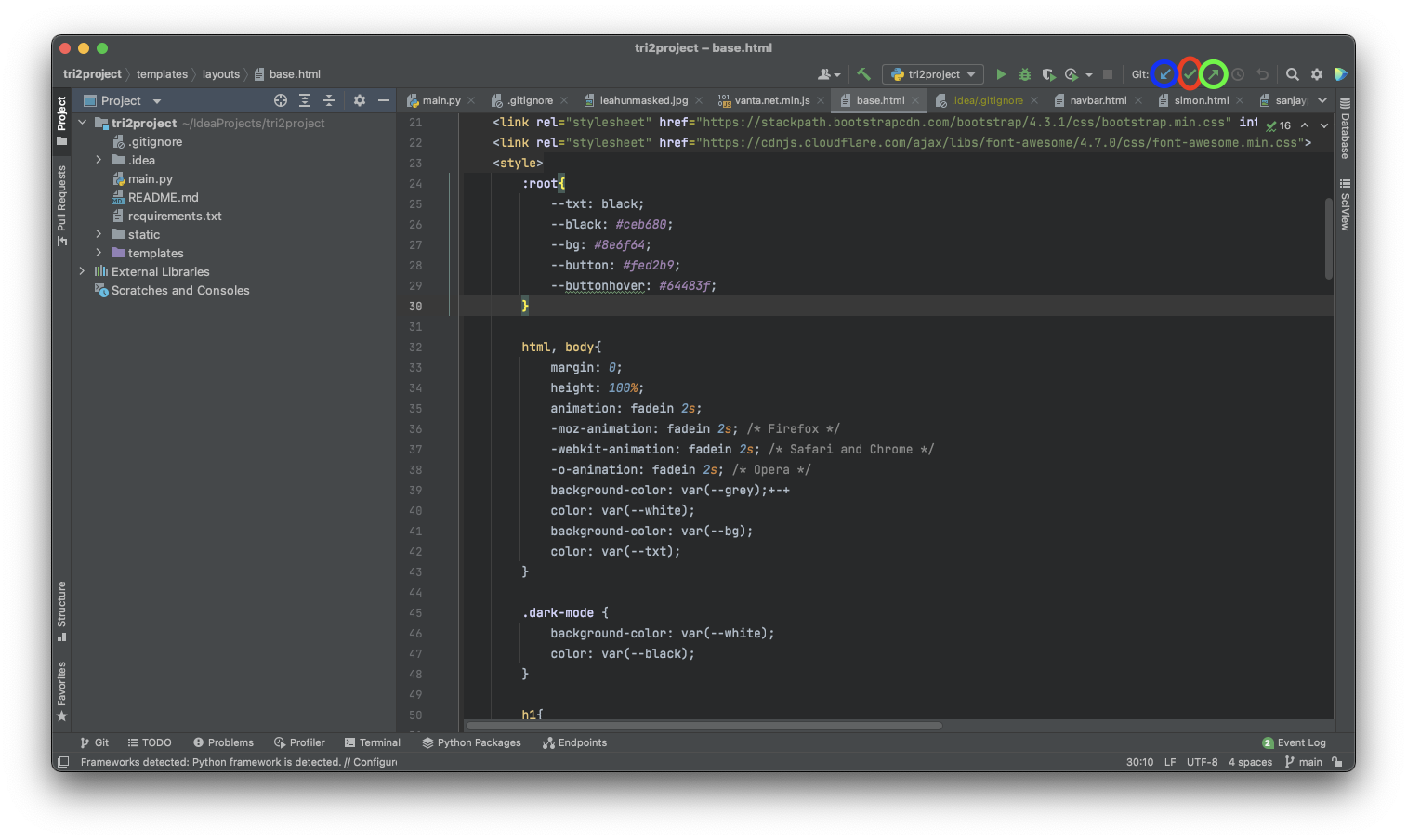Screen dimensions: 1407x840
Task: Start debugging with the bug icon
Action: point(1025,74)
